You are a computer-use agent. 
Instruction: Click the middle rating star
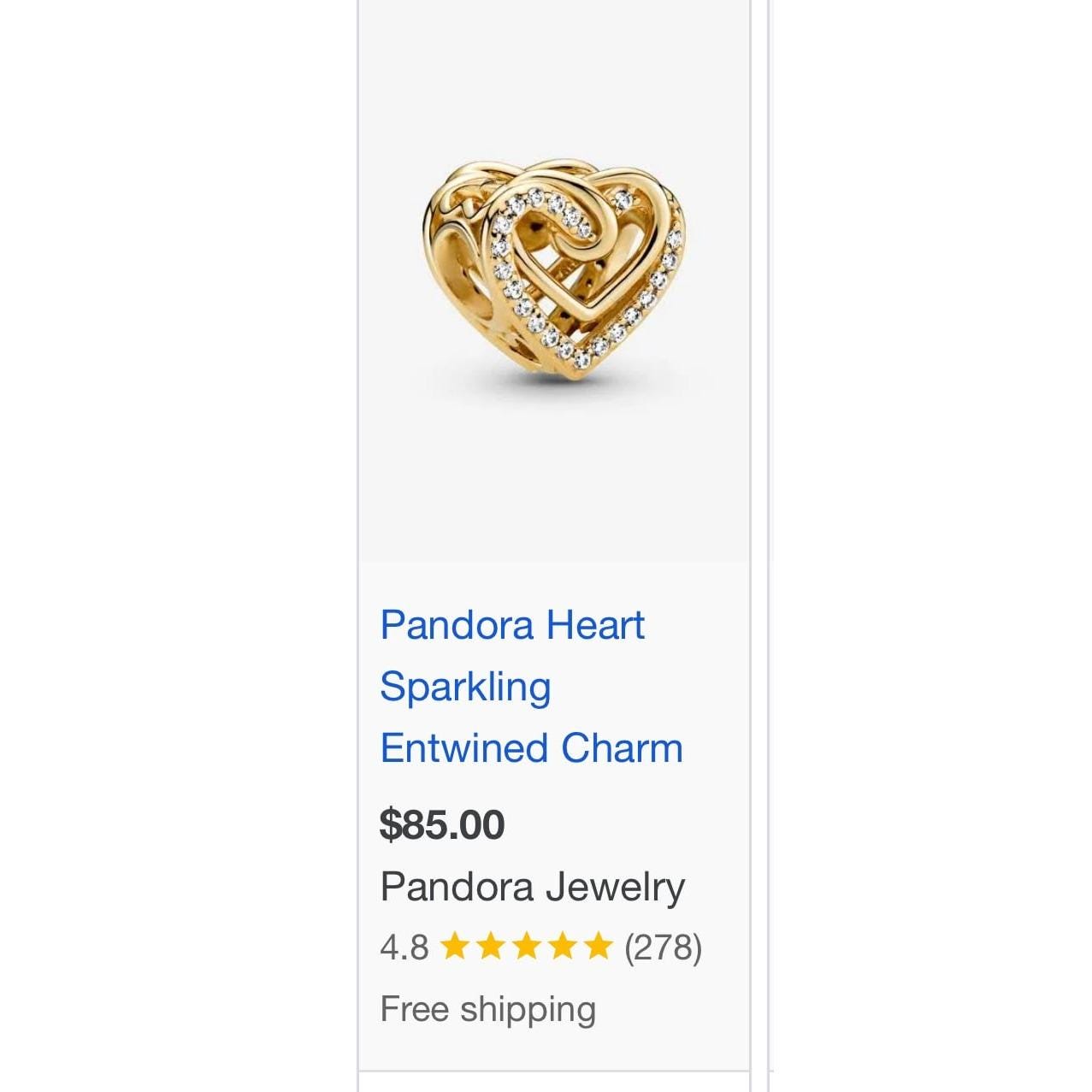(x=526, y=947)
